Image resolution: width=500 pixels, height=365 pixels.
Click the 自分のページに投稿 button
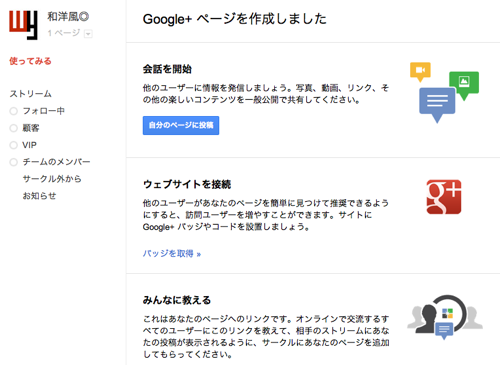181,125
